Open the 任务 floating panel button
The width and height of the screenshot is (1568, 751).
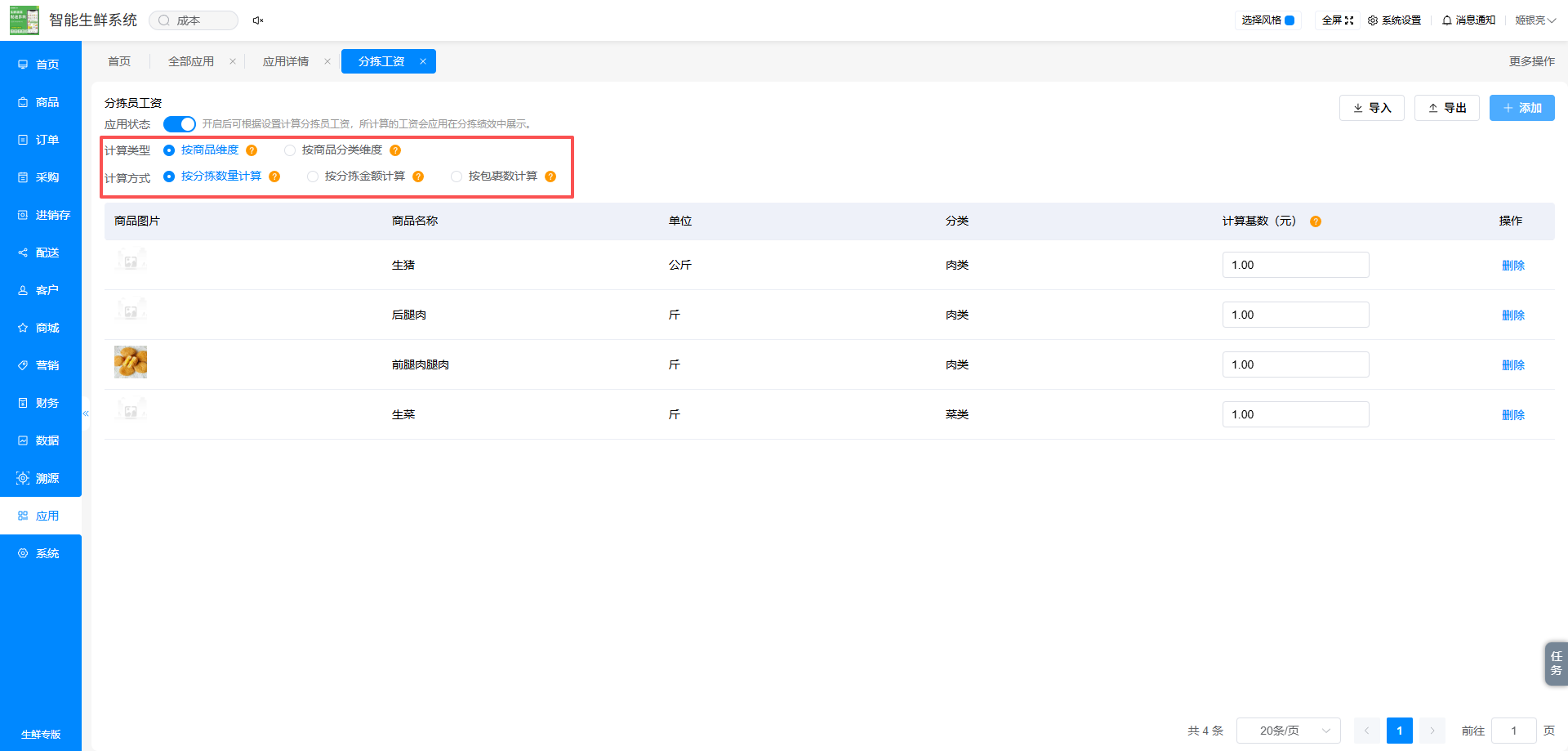1556,664
